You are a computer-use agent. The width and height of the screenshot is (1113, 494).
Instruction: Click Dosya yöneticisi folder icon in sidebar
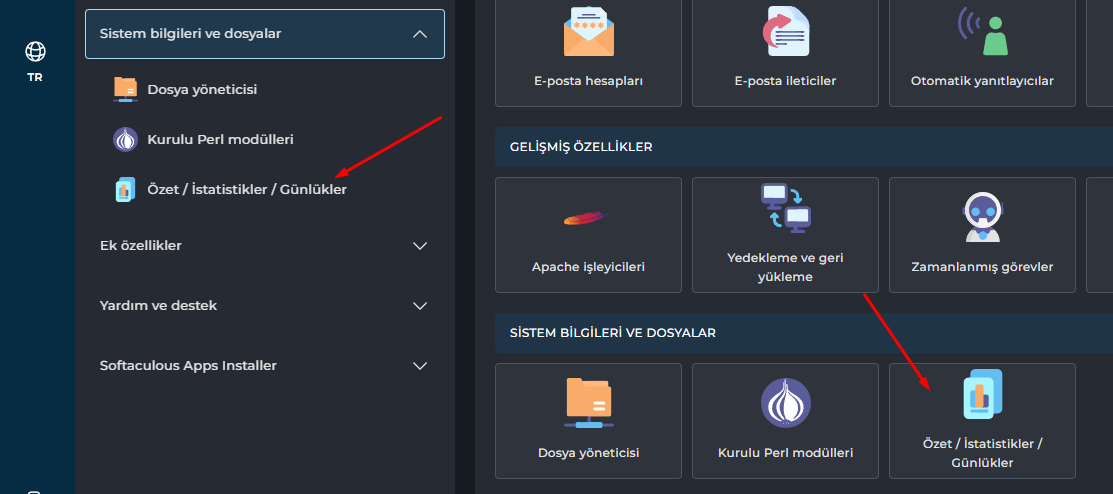(125, 89)
